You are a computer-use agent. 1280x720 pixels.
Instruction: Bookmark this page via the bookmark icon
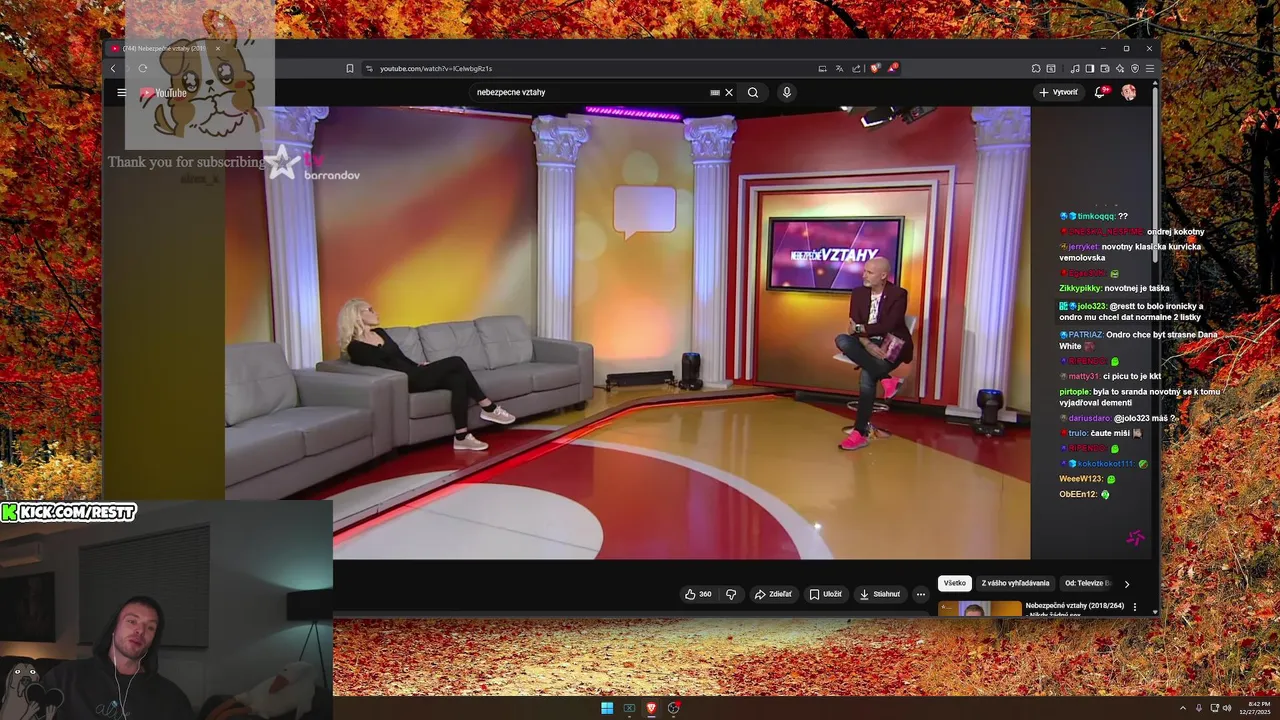(x=350, y=68)
